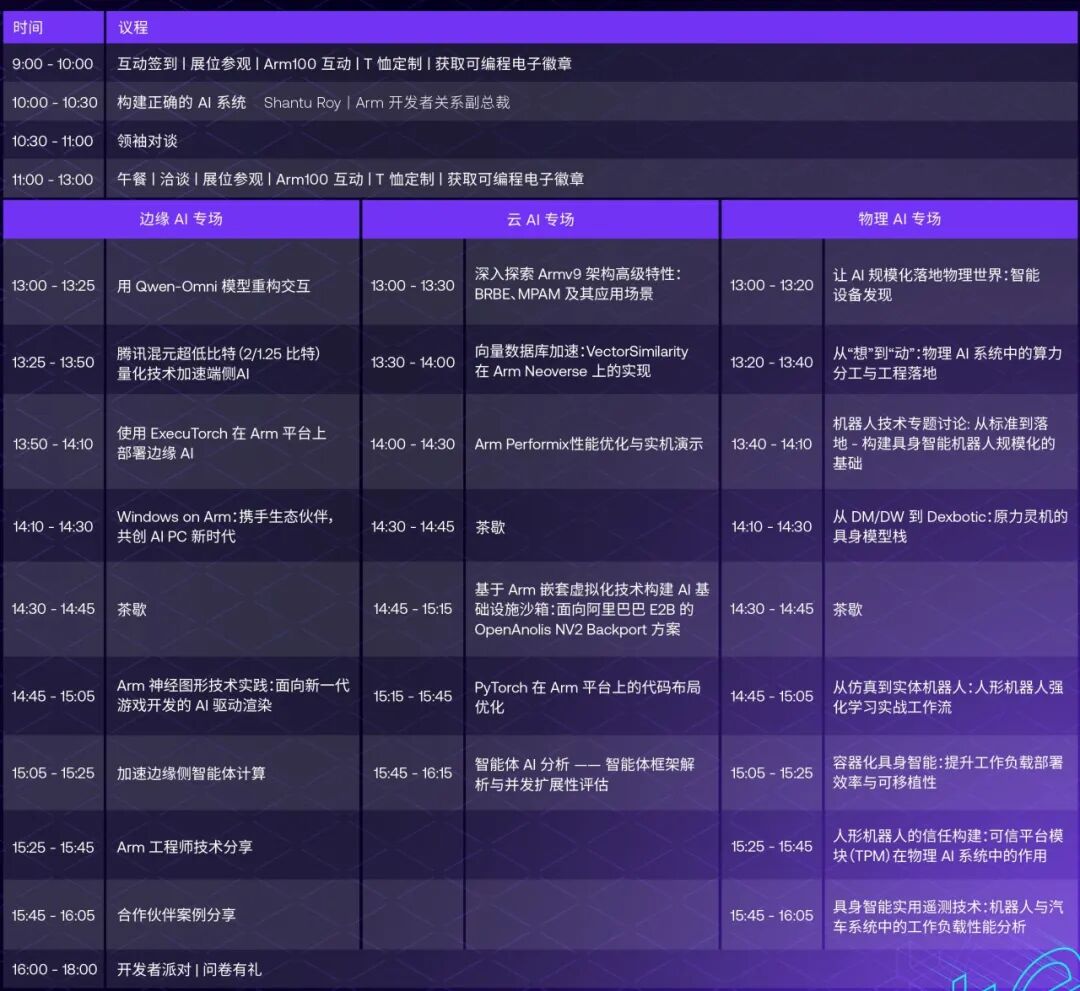Click the 时间 column header

coord(28,28)
